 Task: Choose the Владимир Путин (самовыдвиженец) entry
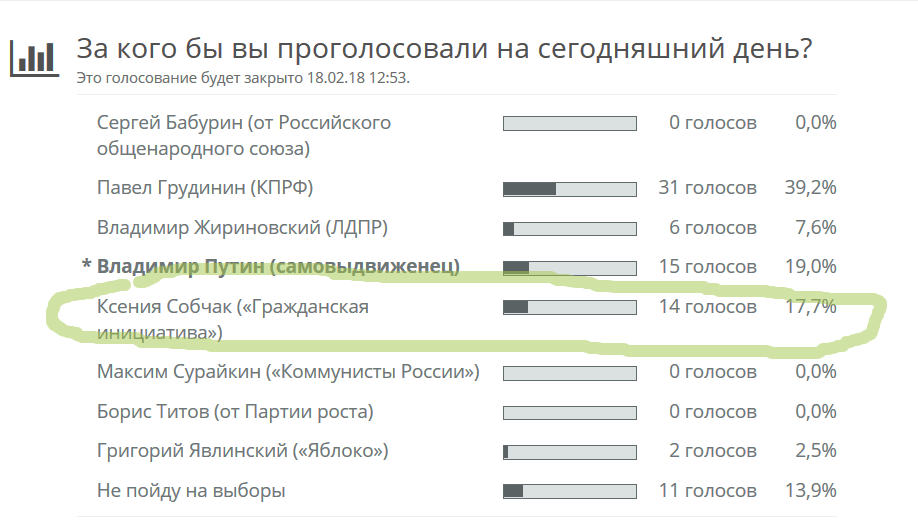point(278,267)
